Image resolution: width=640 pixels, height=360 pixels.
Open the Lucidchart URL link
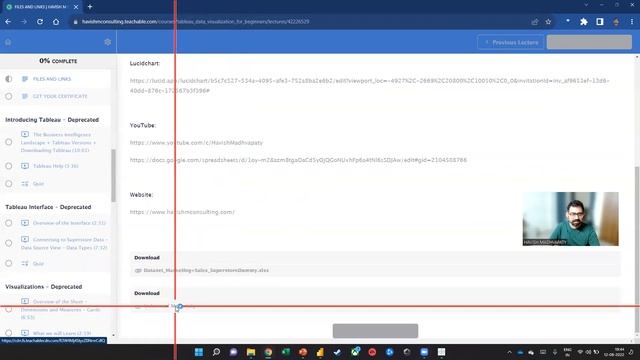tap(369, 86)
